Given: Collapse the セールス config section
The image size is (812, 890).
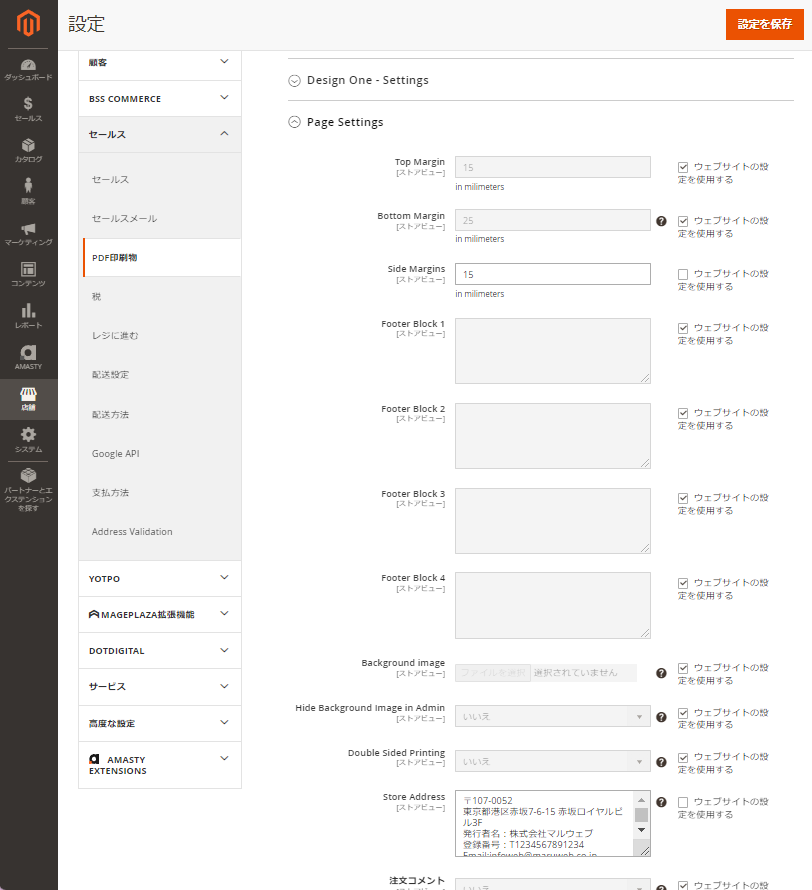Looking at the screenshot, I should pyautogui.click(x=159, y=135).
